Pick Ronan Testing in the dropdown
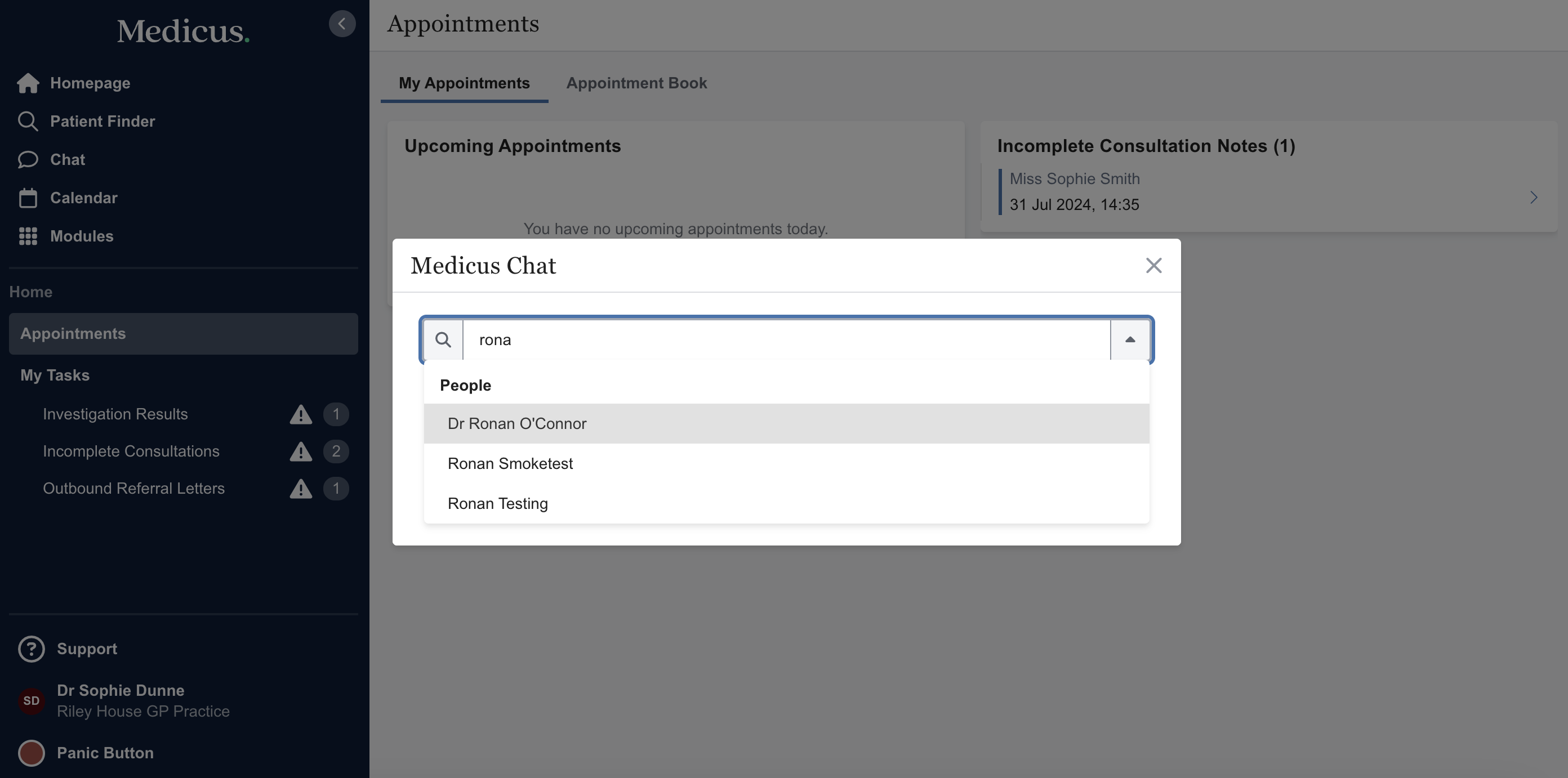 point(497,504)
